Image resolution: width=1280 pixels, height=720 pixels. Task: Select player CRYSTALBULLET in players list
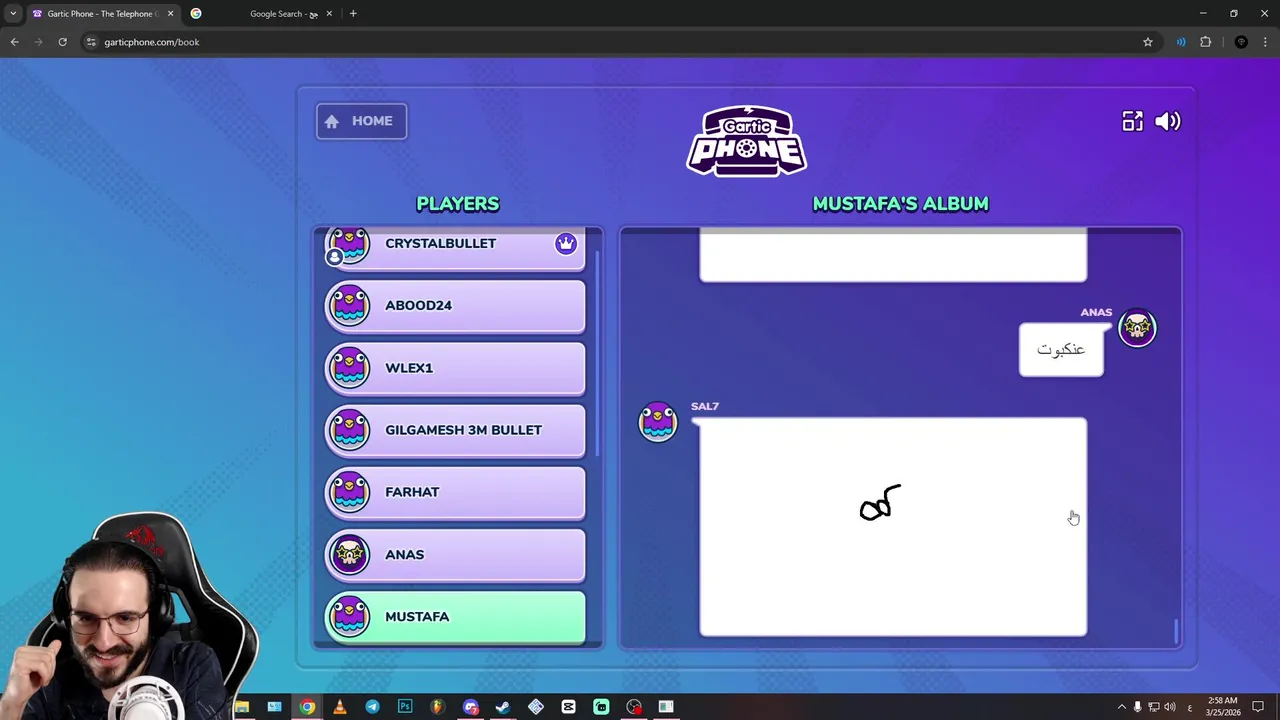click(x=455, y=248)
